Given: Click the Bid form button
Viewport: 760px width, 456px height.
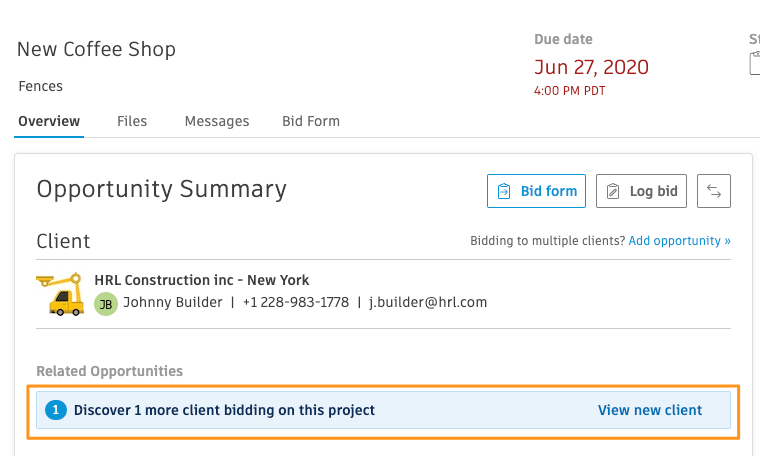Looking at the screenshot, I should 536,191.
